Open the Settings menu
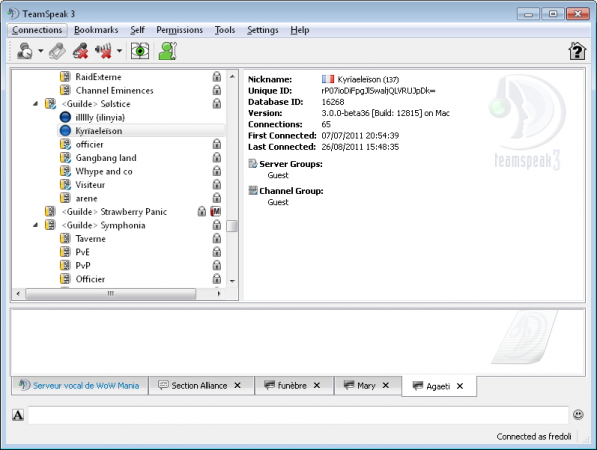 click(x=263, y=30)
